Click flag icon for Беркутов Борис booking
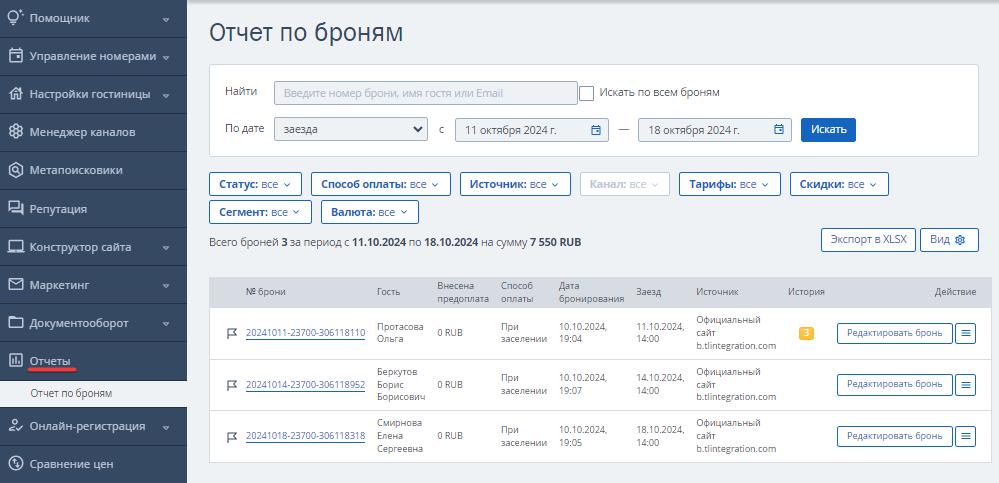The width and height of the screenshot is (999, 483). point(232,385)
